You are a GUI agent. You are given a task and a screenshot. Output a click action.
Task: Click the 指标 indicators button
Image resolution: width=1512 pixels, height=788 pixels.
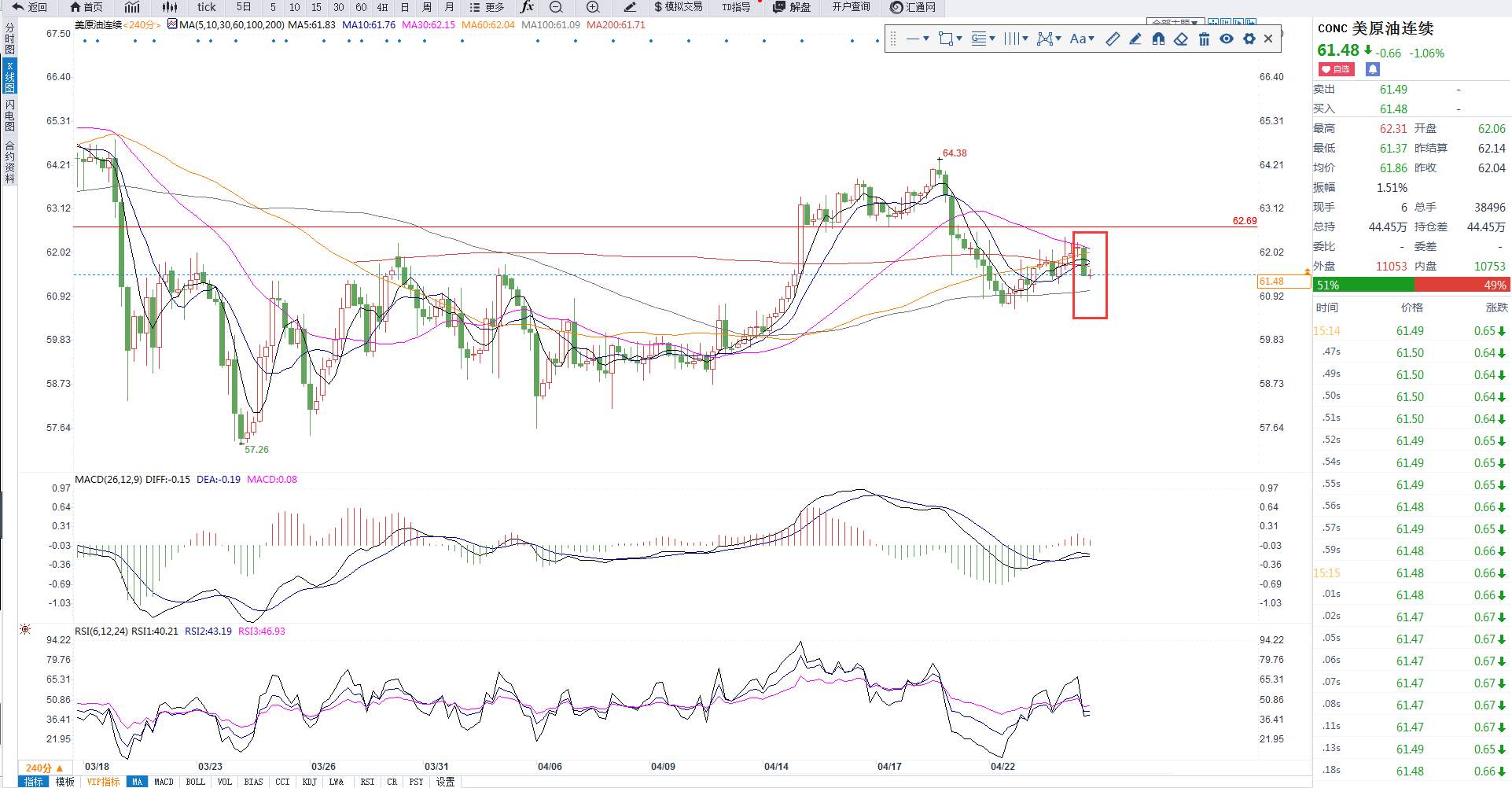point(34,782)
